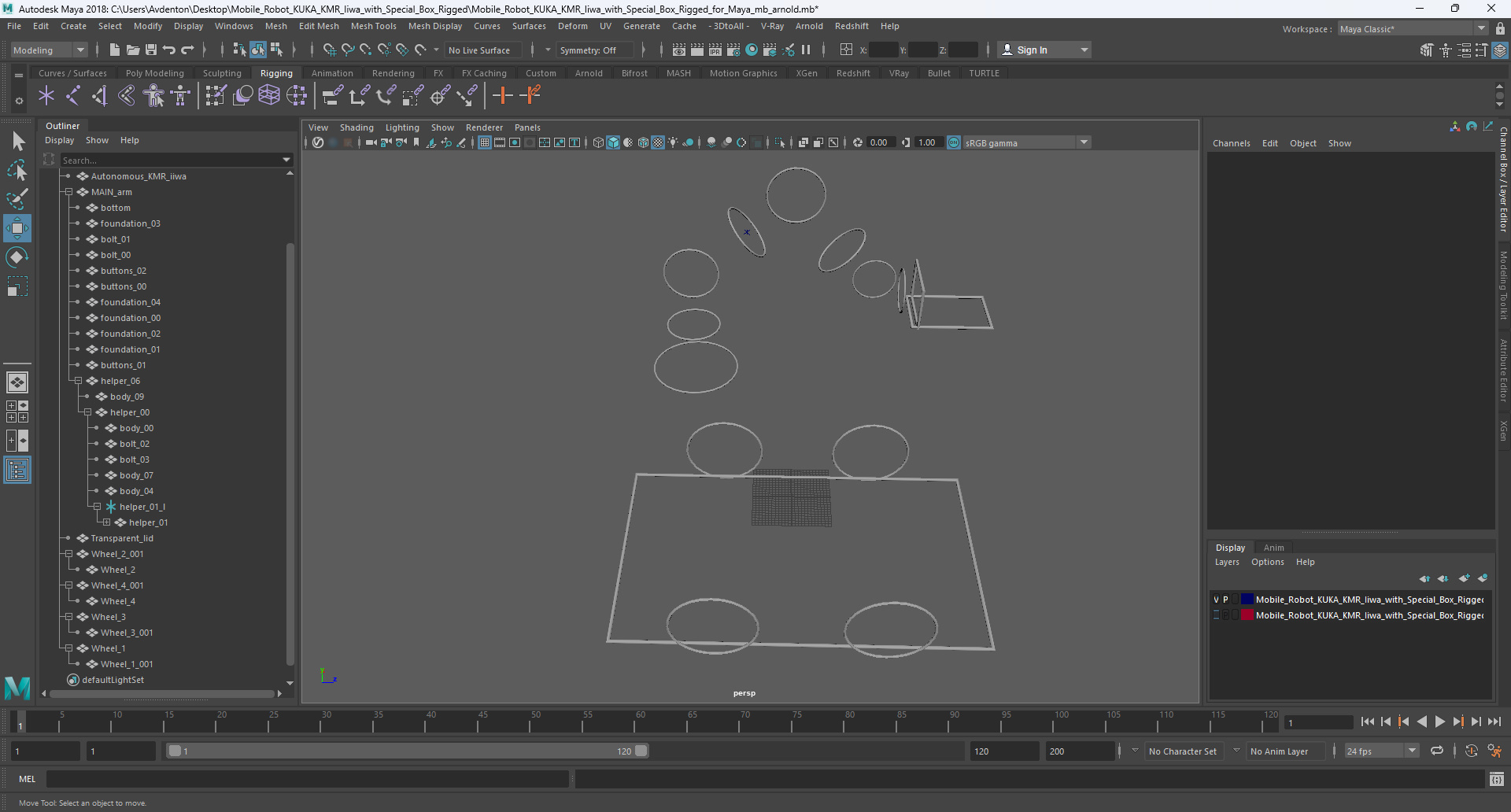This screenshot has width=1511, height=812.
Task: Click the Redo arrow icon
Action: pos(187,50)
